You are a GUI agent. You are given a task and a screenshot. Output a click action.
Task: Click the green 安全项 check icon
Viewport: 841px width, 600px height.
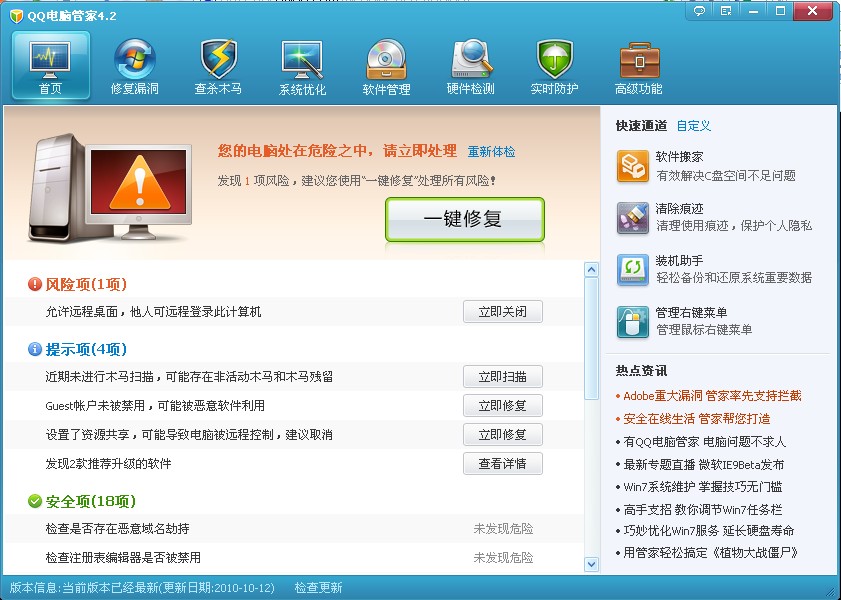(x=35, y=501)
